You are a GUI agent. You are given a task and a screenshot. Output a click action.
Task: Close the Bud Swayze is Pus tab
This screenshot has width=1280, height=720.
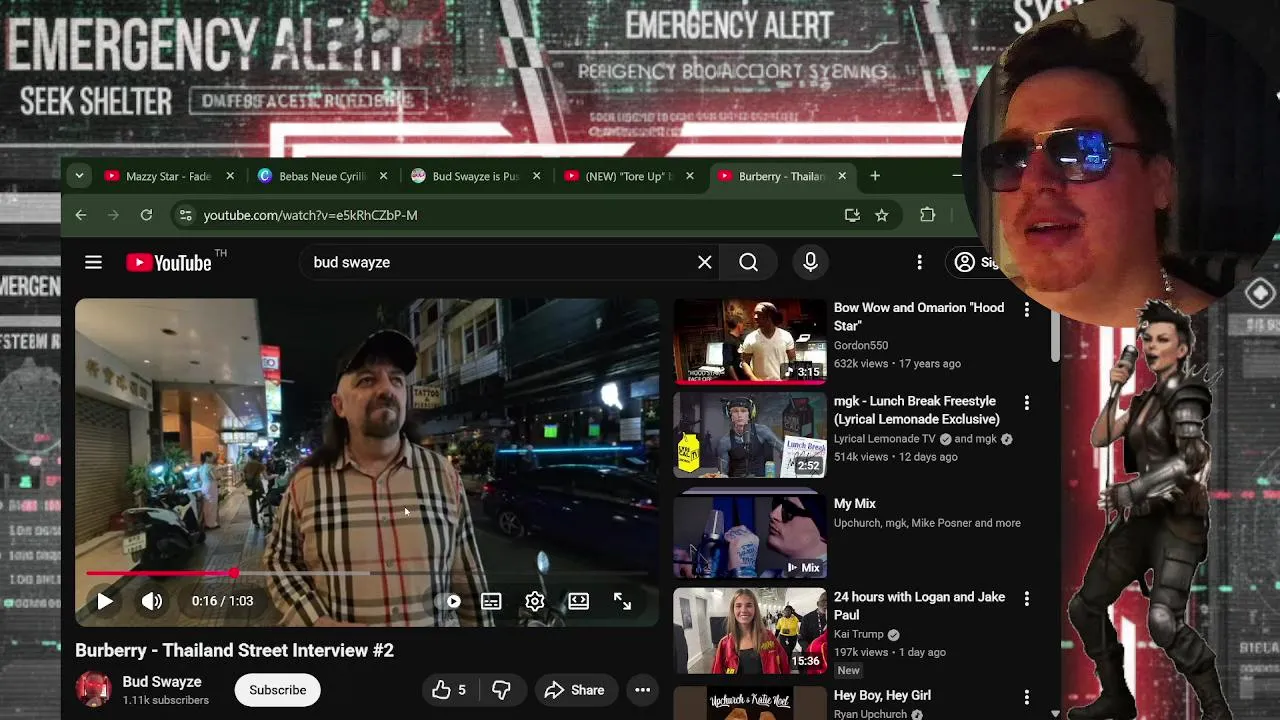coord(536,176)
